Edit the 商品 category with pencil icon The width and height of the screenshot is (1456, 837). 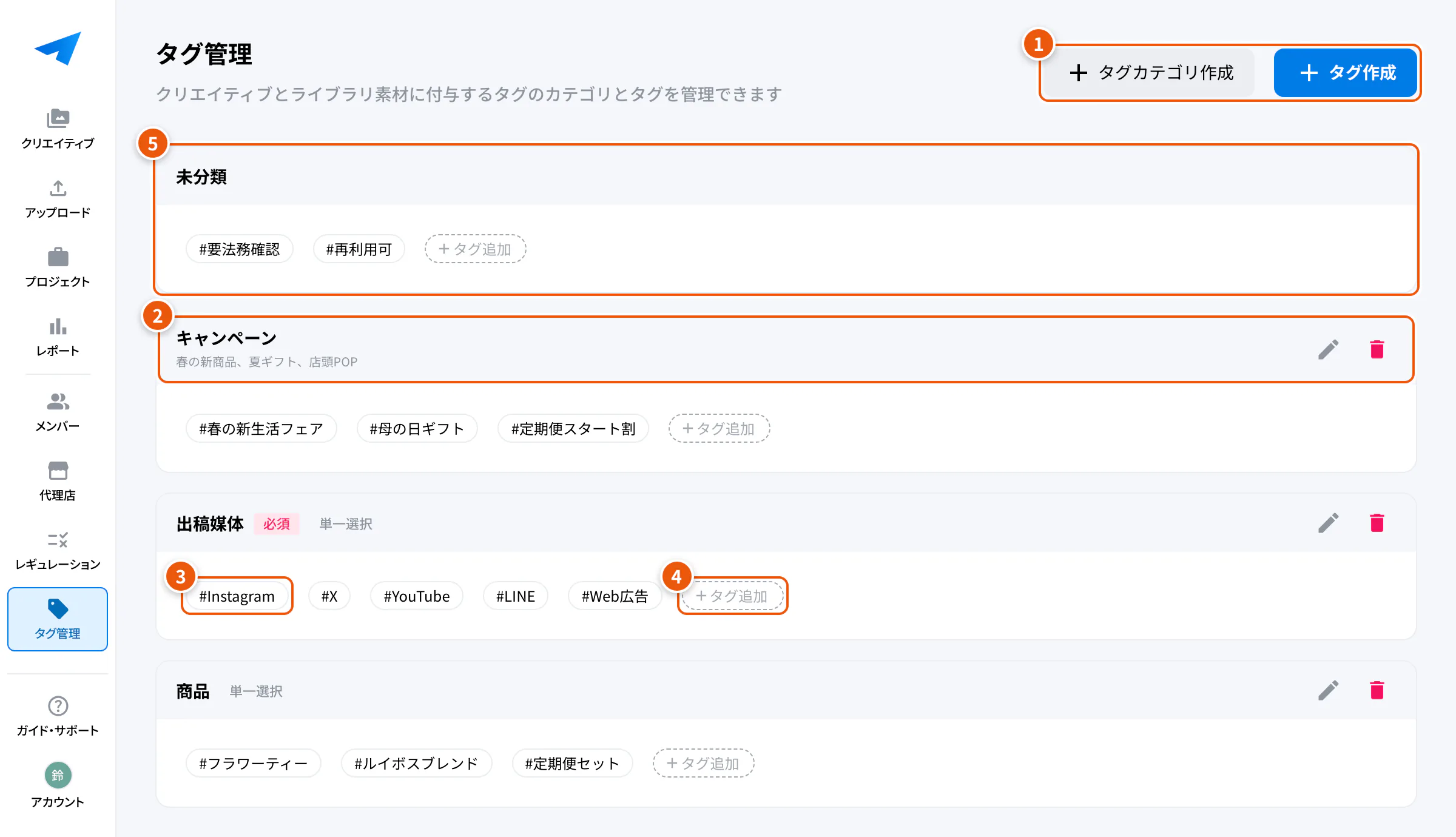[1328, 690]
